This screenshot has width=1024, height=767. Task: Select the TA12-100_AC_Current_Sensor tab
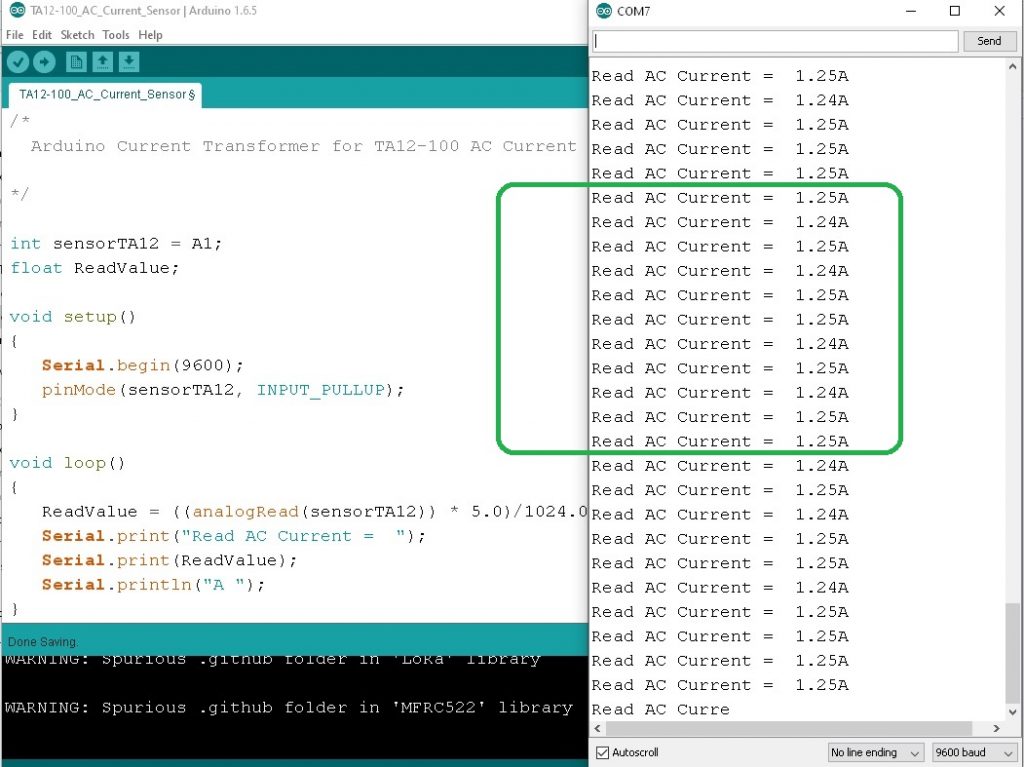tap(106, 95)
